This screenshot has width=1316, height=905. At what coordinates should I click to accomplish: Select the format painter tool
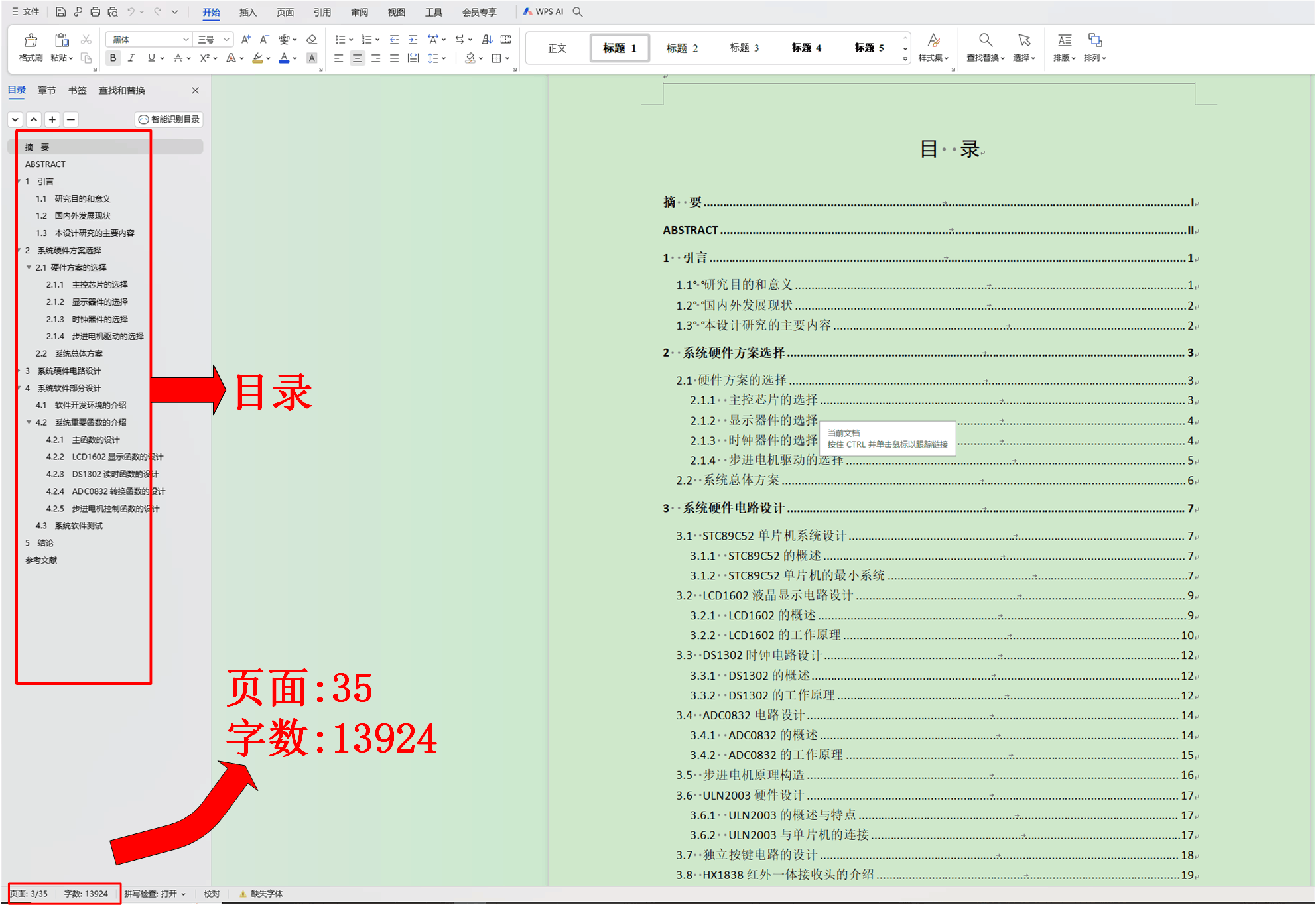pyautogui.click(x=30, y=47)
